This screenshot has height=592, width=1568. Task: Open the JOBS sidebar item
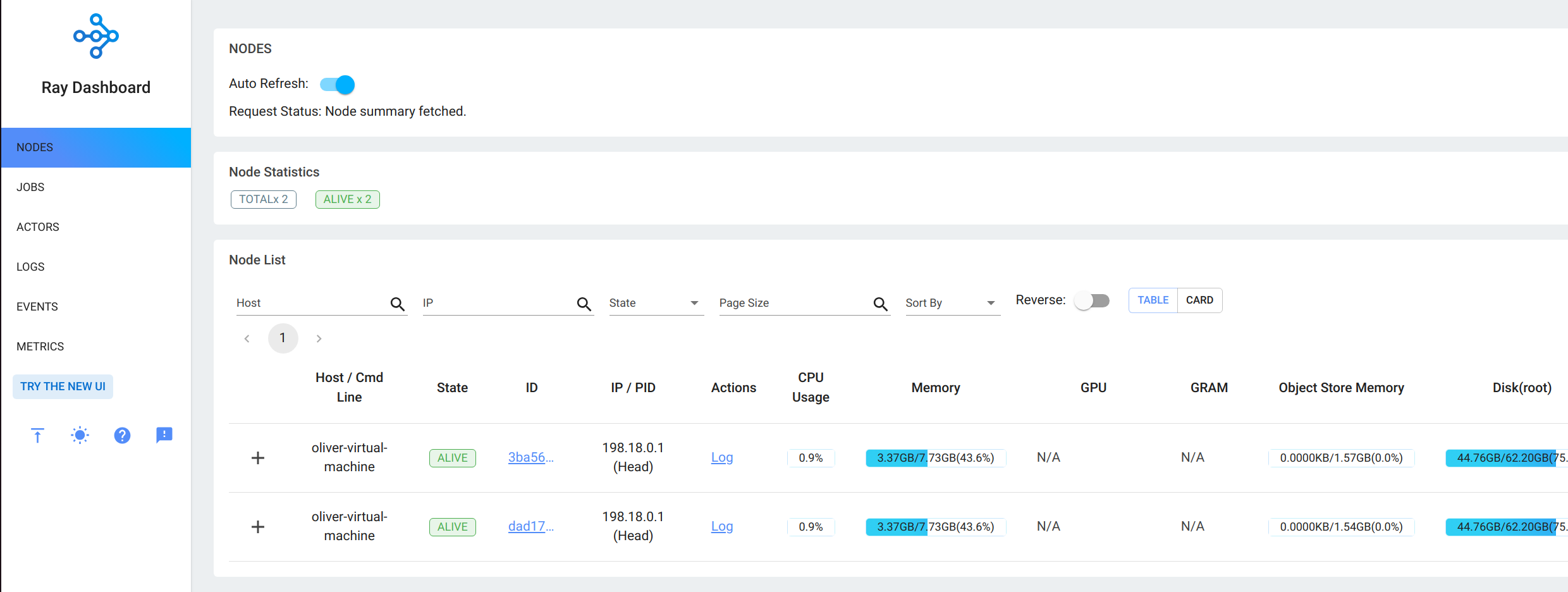(96, 187)
